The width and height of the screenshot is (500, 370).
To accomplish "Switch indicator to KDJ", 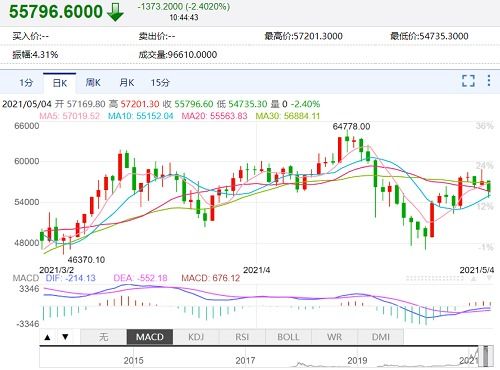I will click(x=196, y=337).
